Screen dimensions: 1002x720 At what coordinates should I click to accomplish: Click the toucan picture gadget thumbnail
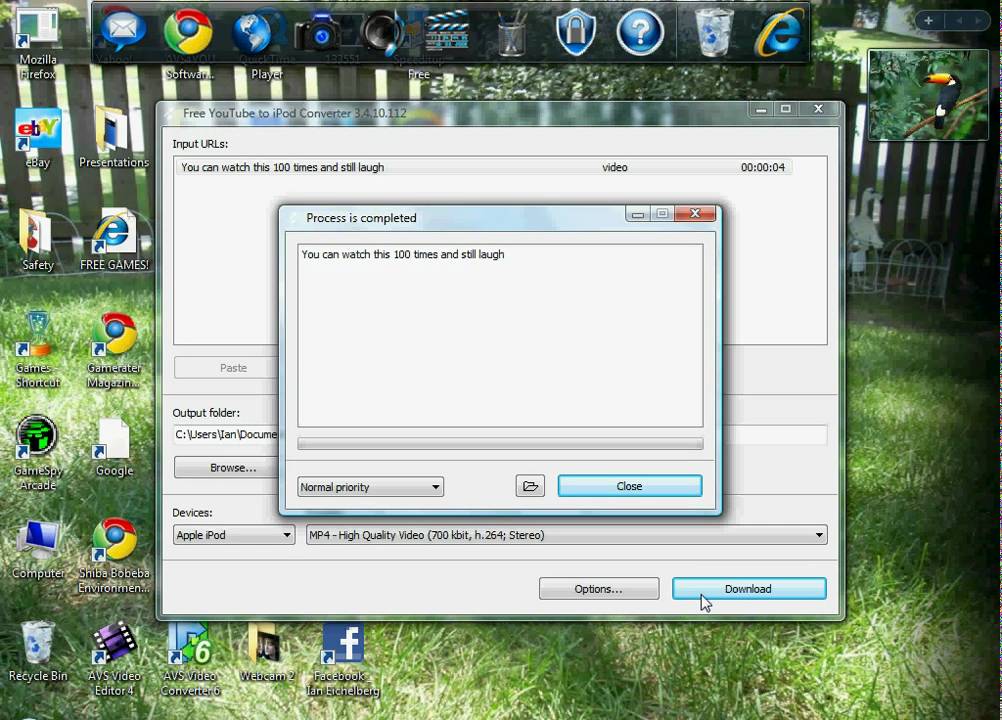928,95
